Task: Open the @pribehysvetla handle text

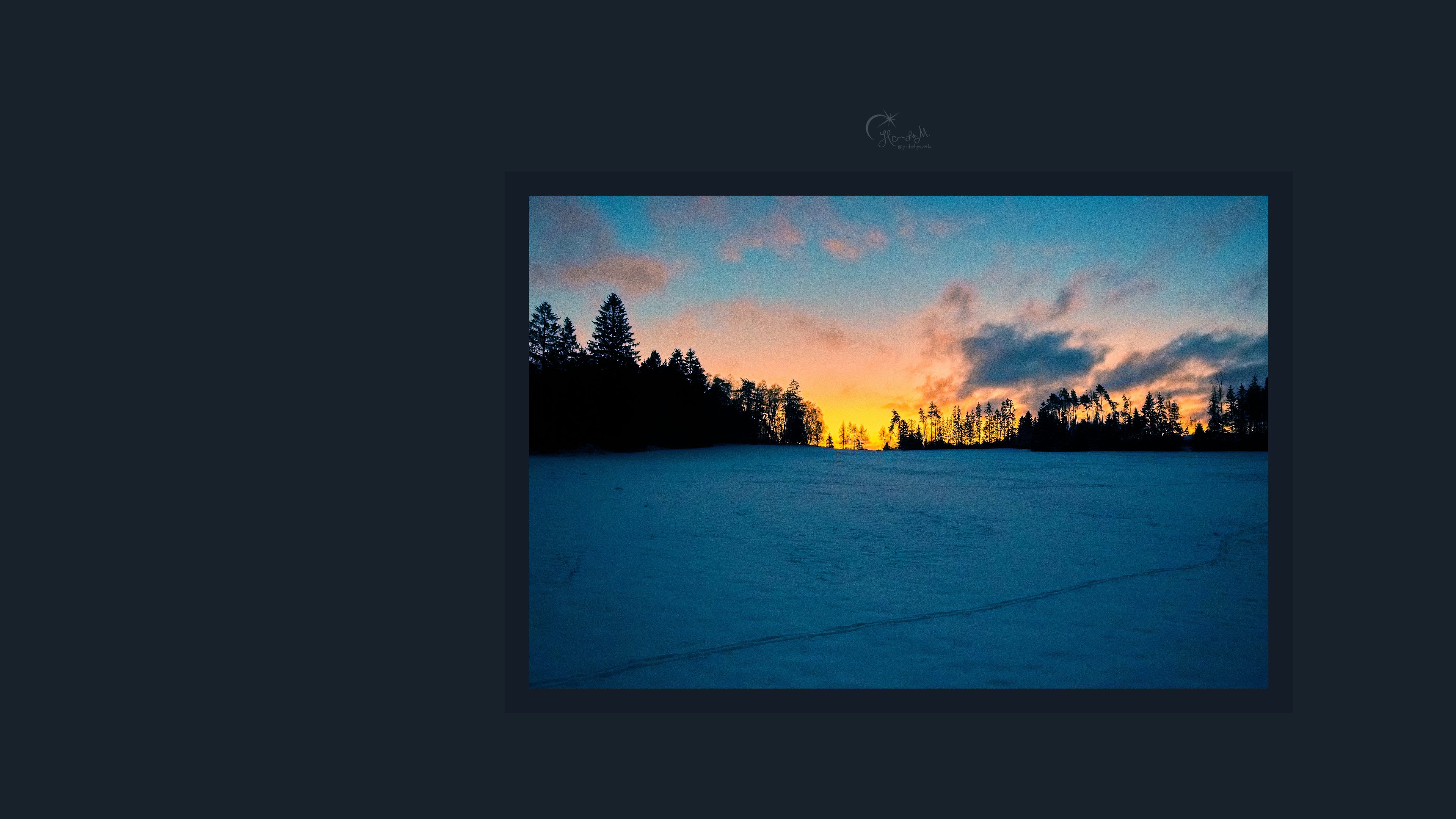Action: pyautogui.click(x=915, y=147)
